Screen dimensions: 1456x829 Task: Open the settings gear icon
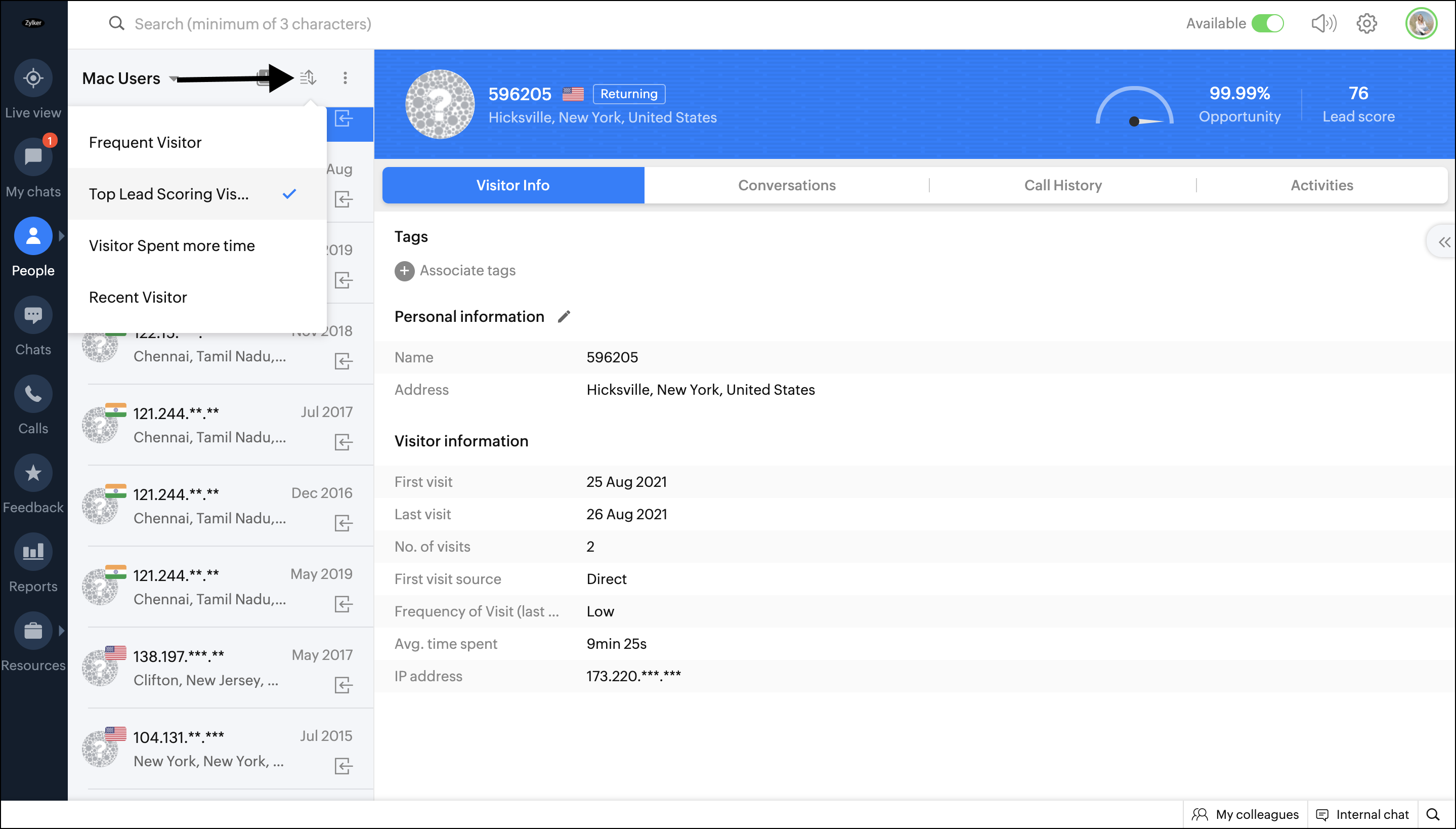[1366, 23]
